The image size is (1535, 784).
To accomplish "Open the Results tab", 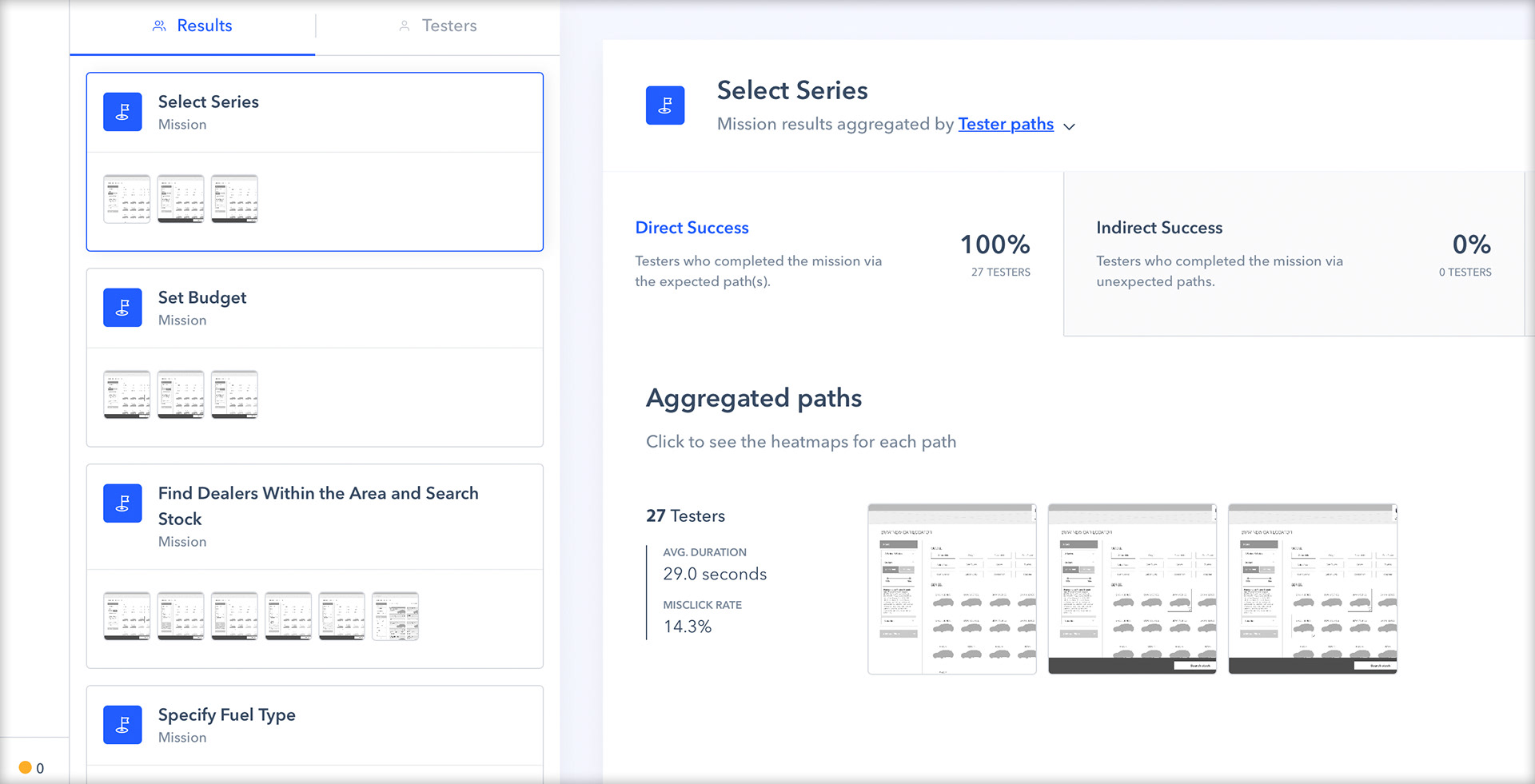I will 193,26.
